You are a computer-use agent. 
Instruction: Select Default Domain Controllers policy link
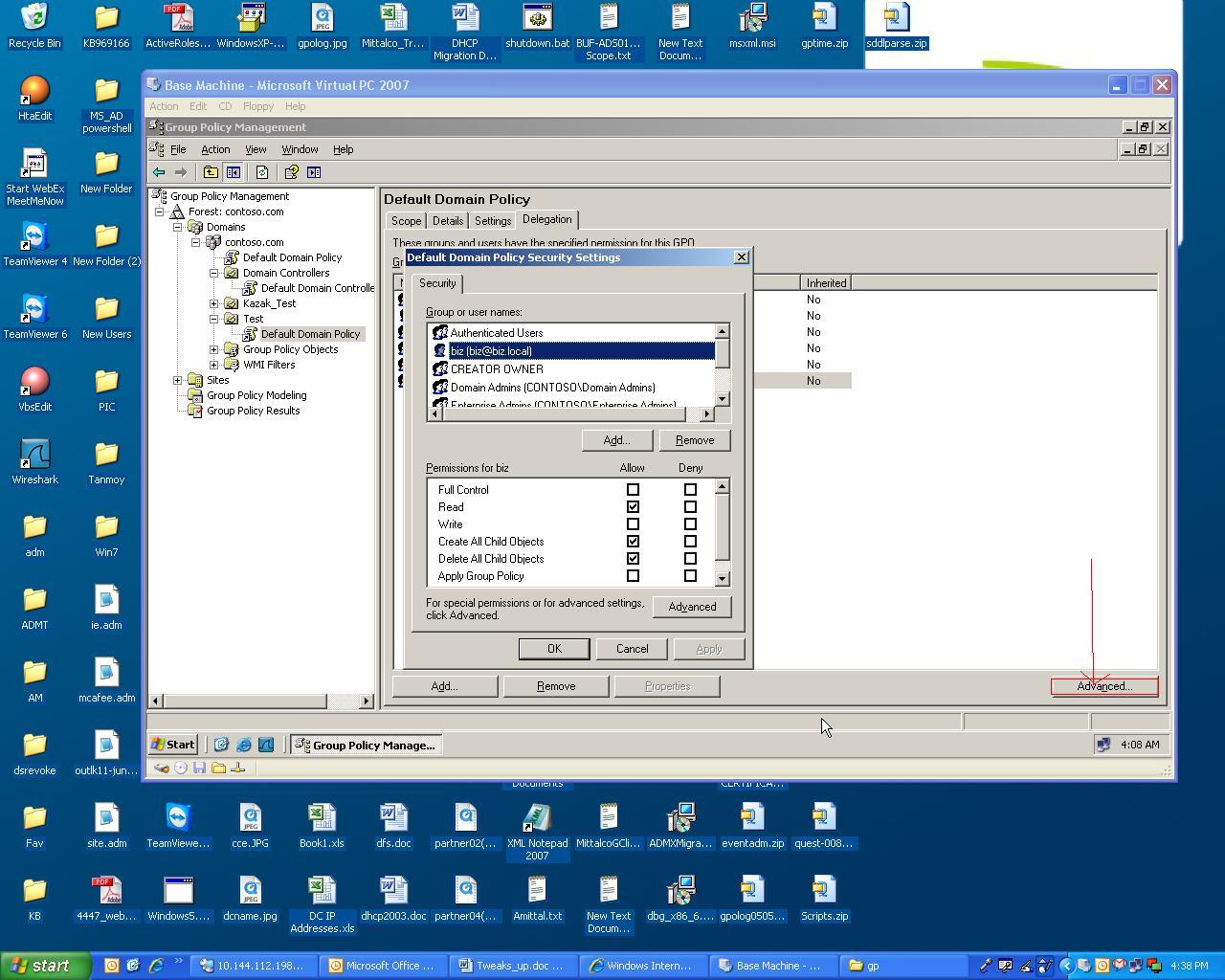tap(317, 288)
